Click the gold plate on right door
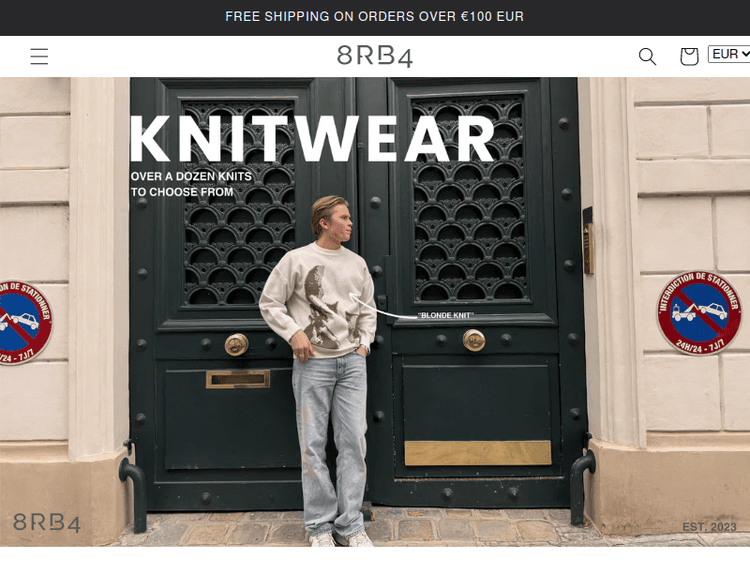The height and width of the screenshot is (563, 750). (x=478, y=453)
